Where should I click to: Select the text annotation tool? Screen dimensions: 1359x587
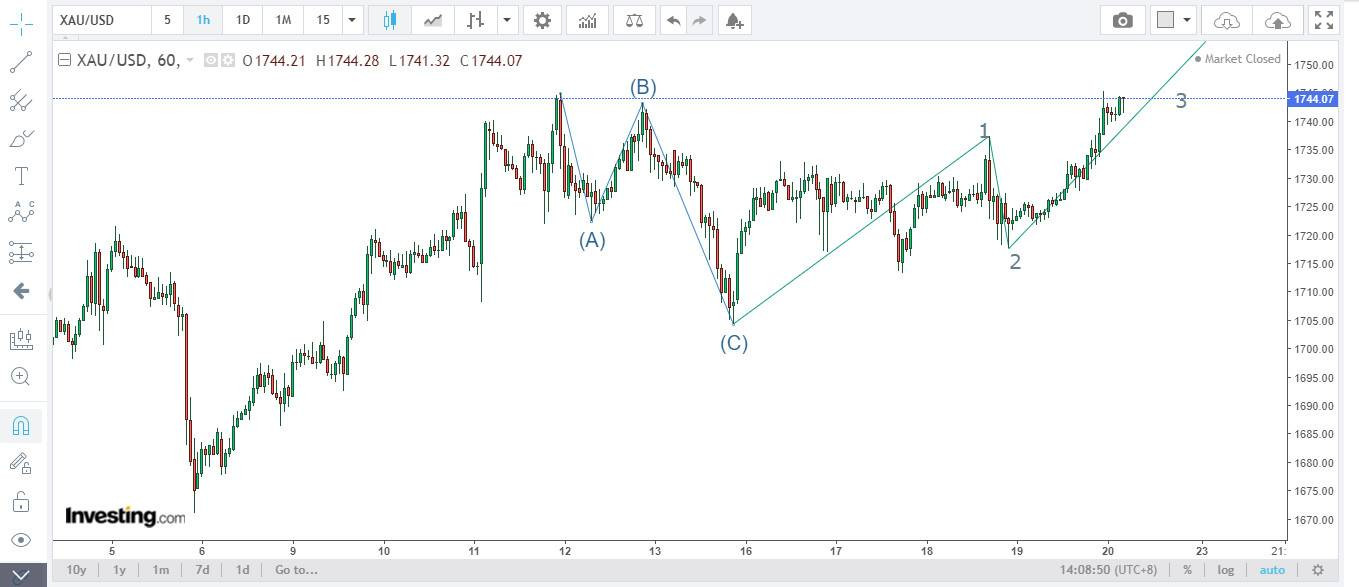point(21,177)
